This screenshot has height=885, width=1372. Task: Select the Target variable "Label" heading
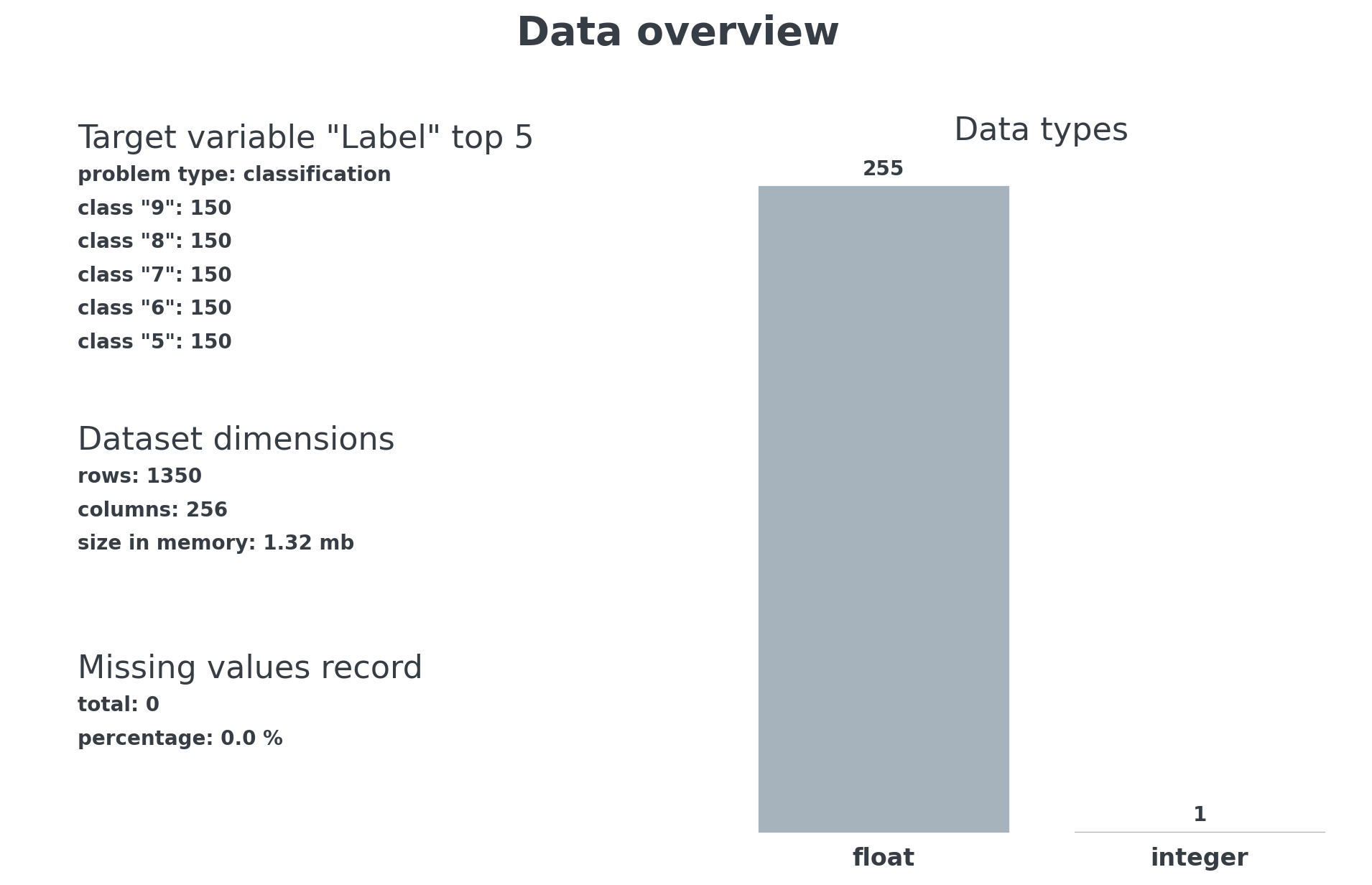[305, 138]
